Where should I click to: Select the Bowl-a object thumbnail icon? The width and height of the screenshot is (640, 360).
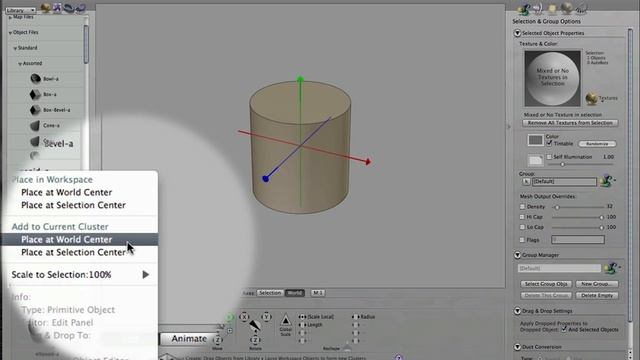click(36, 78)
